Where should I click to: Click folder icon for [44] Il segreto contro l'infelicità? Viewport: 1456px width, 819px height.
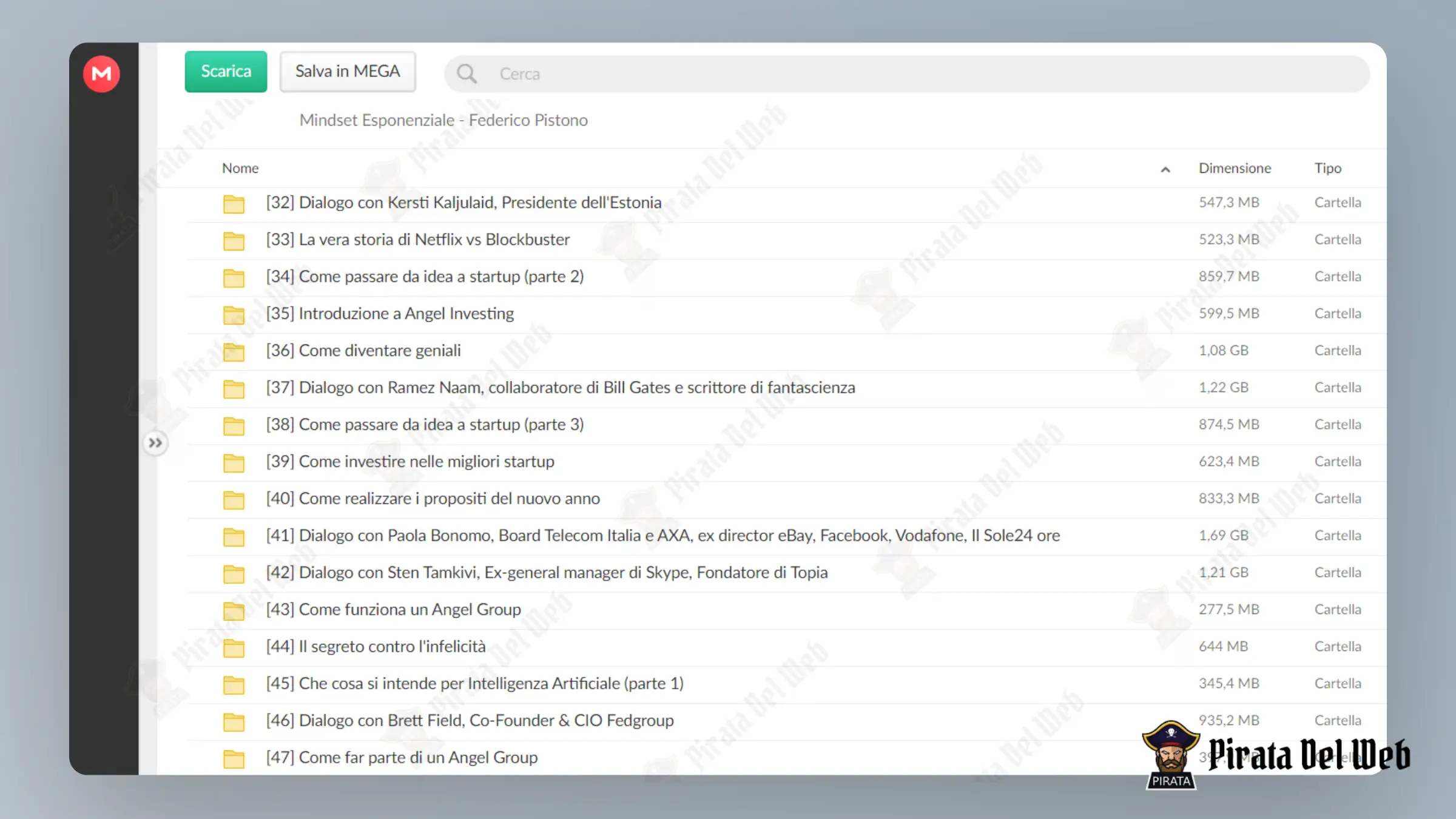(234, 648)
